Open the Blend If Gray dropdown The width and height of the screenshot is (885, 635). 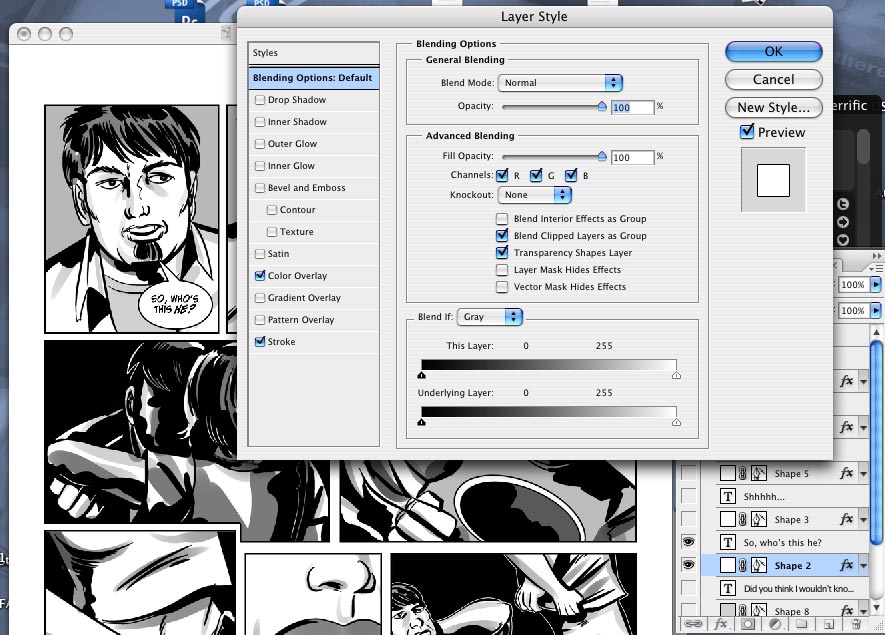490,317
